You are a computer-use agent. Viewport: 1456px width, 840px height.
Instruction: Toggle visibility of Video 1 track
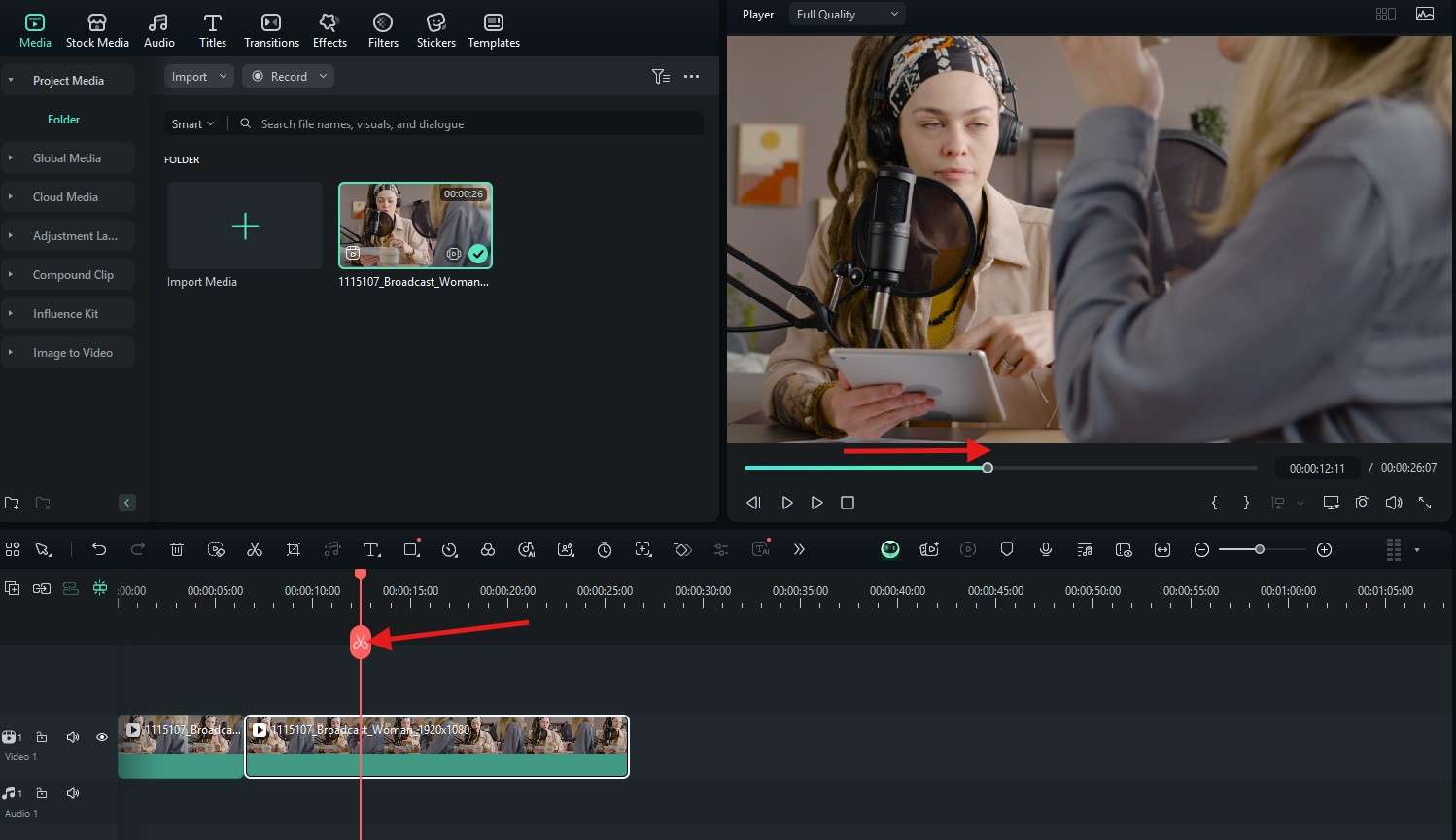(x=101, y=737)
